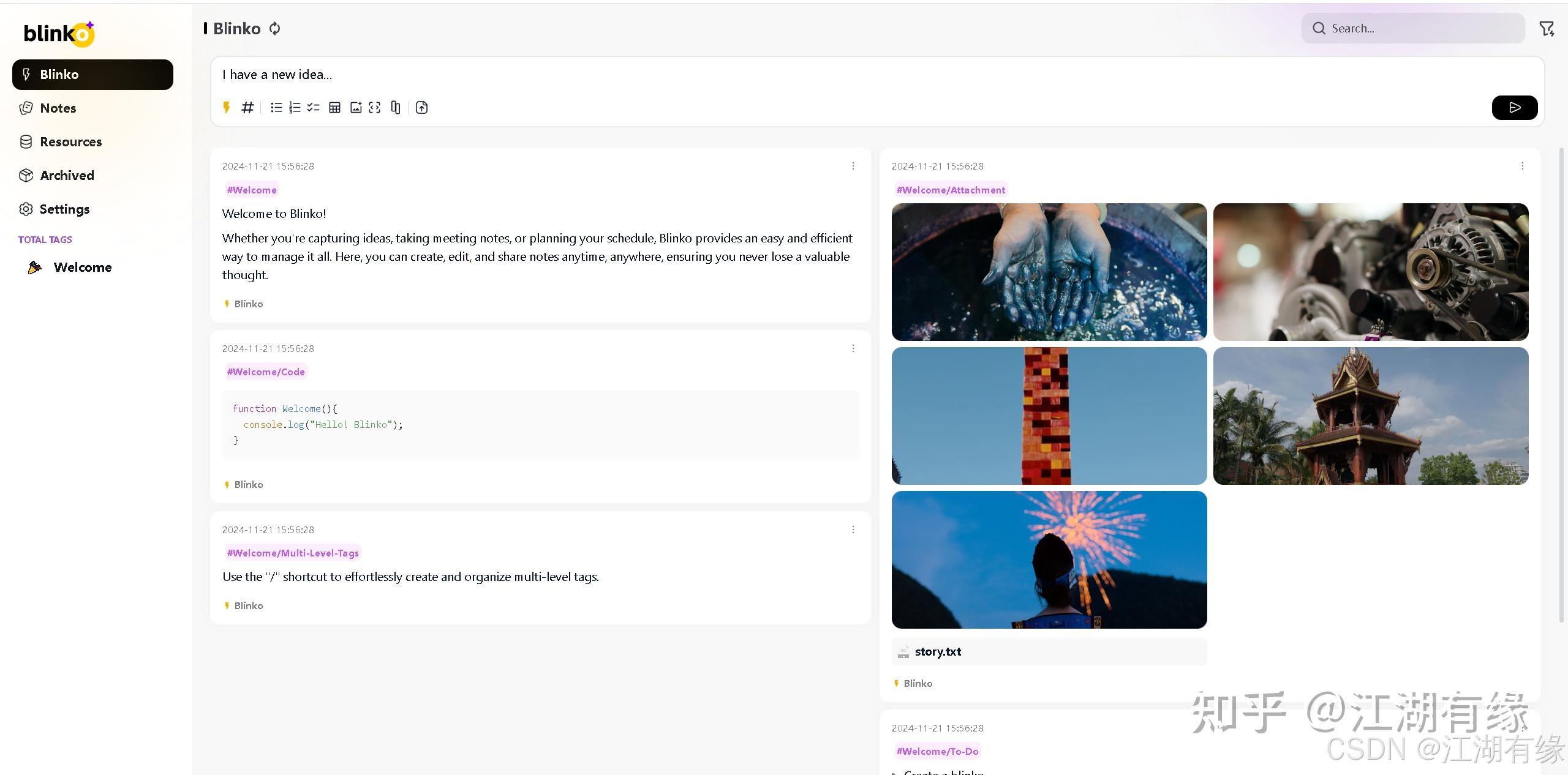Select the lightning note-type icon
Viewport: 1568px width, 775px height.
[227, 107]
